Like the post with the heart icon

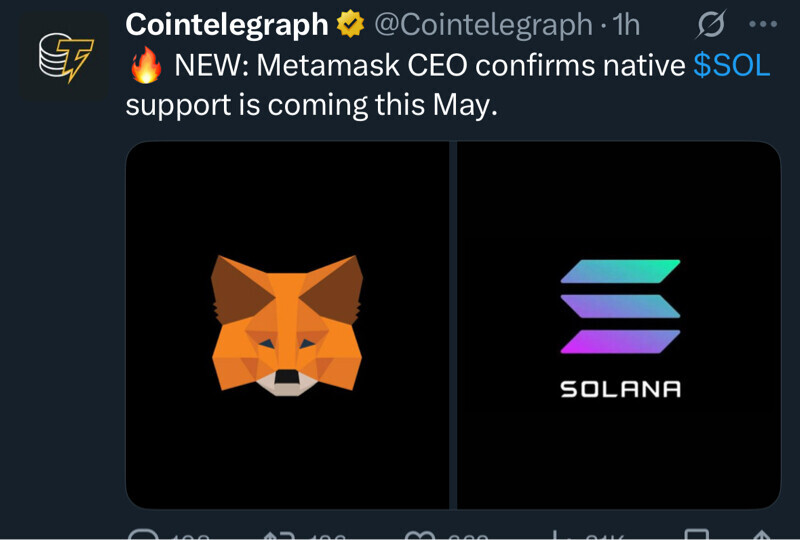tap(420, 536)
